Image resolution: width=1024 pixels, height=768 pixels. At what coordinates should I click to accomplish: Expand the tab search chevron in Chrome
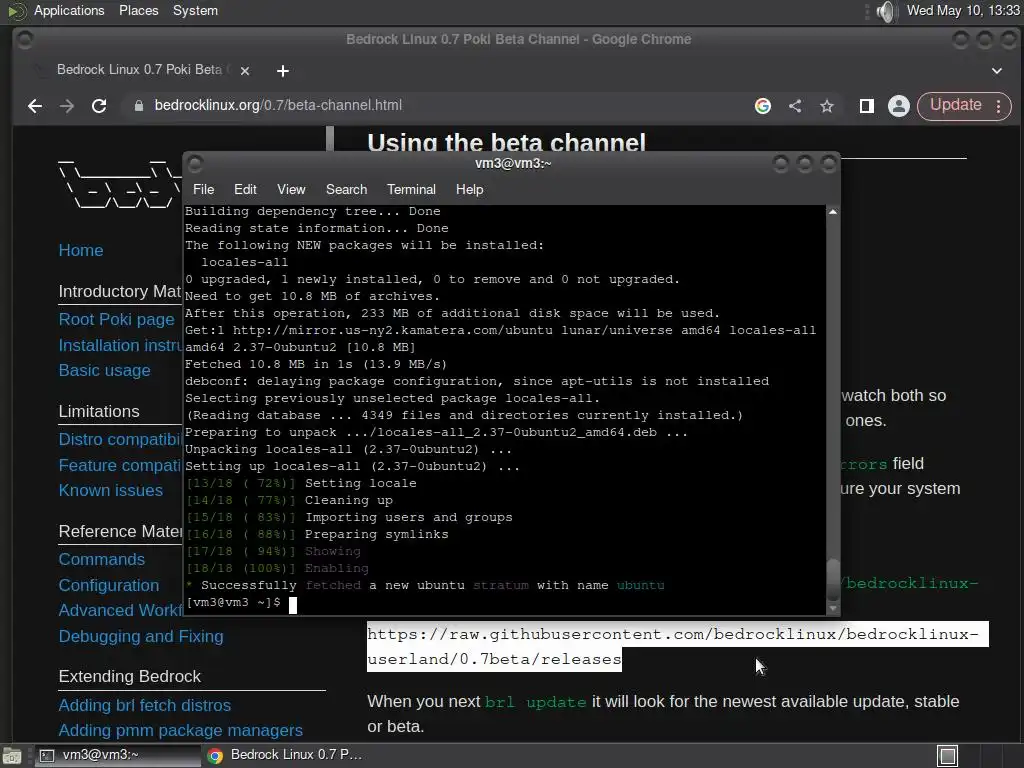point(997,71)
